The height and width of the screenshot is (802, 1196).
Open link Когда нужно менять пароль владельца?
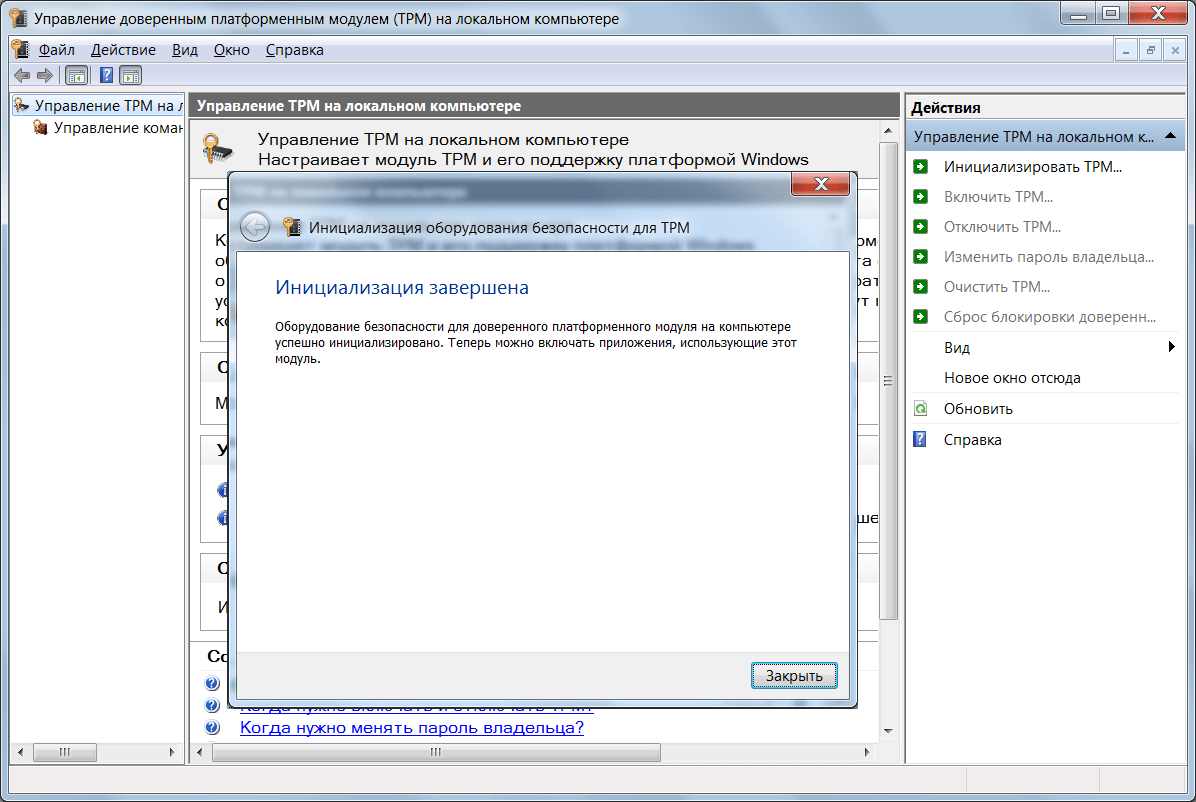[411, 728]
